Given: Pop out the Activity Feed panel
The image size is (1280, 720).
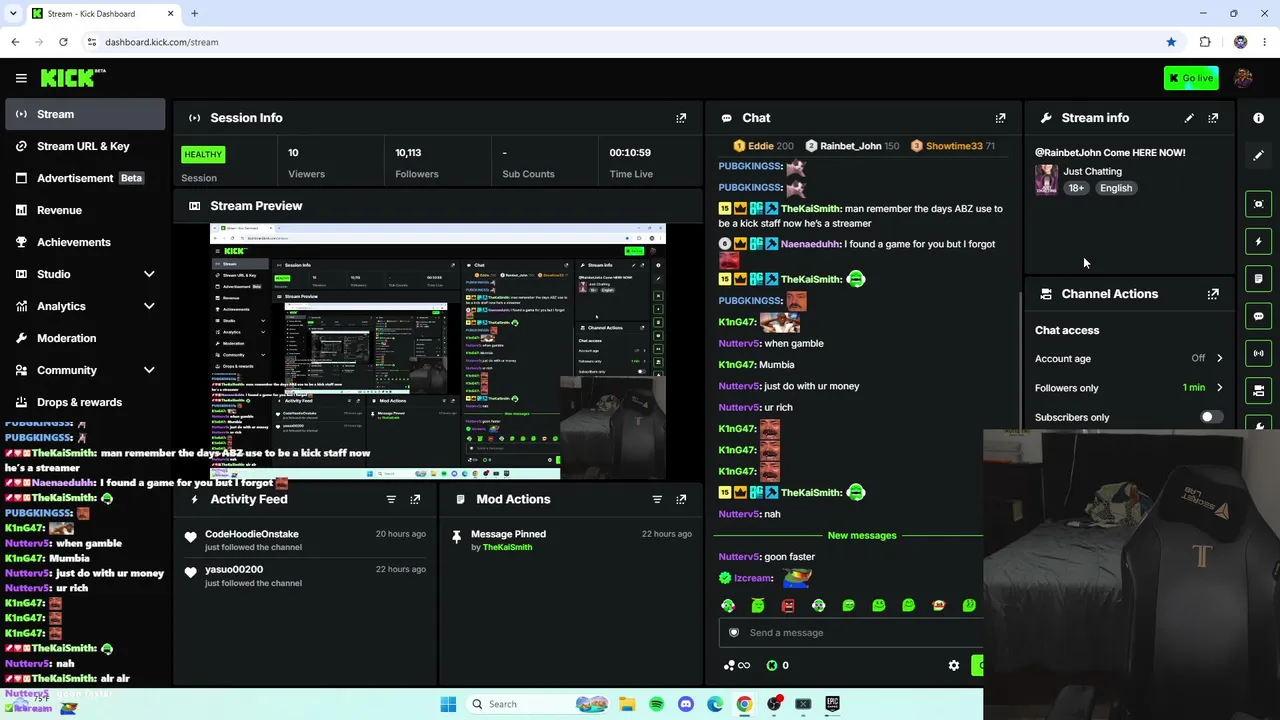Looking at the screenshot, I should click(x=415, y=499).
